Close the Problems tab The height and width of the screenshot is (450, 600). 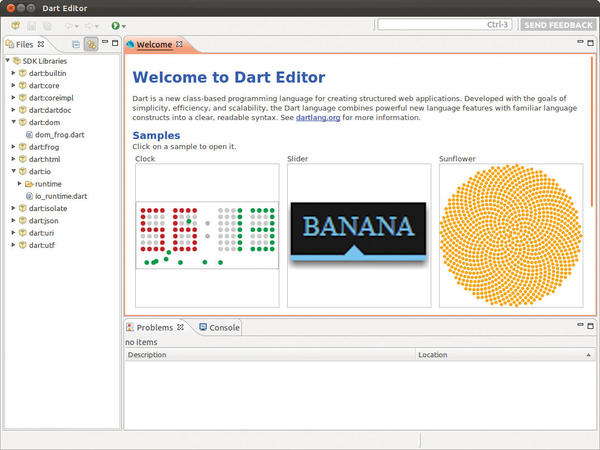click(181, 327)
